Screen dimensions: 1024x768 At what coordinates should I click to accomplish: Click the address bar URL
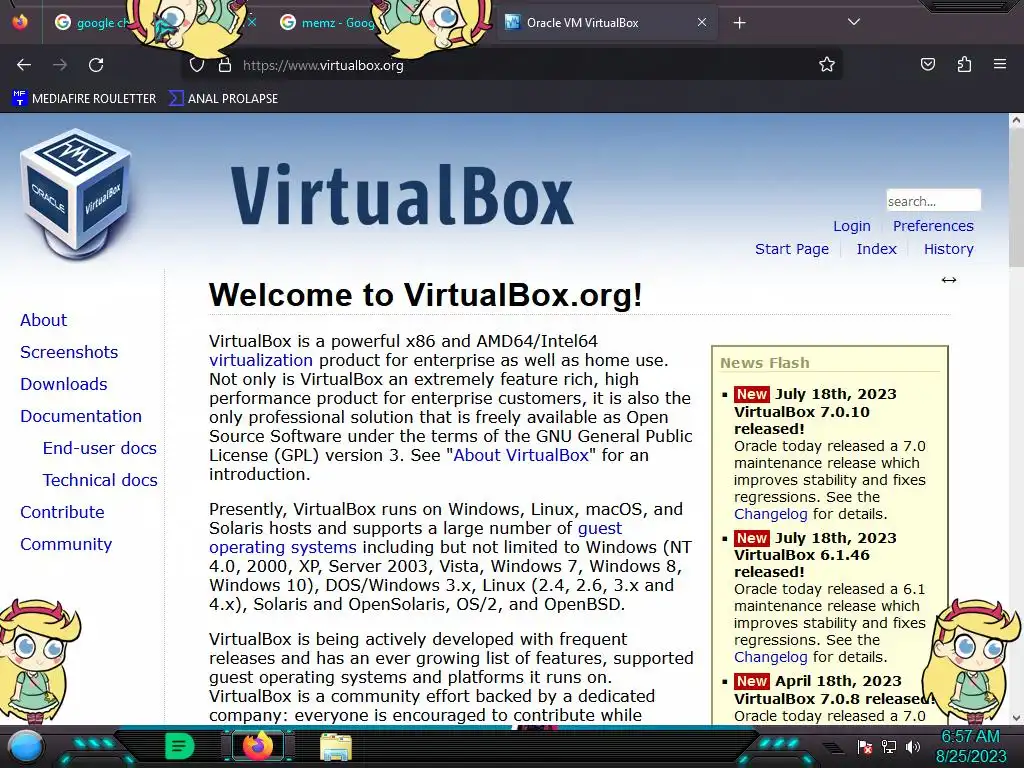coord(323,65)
